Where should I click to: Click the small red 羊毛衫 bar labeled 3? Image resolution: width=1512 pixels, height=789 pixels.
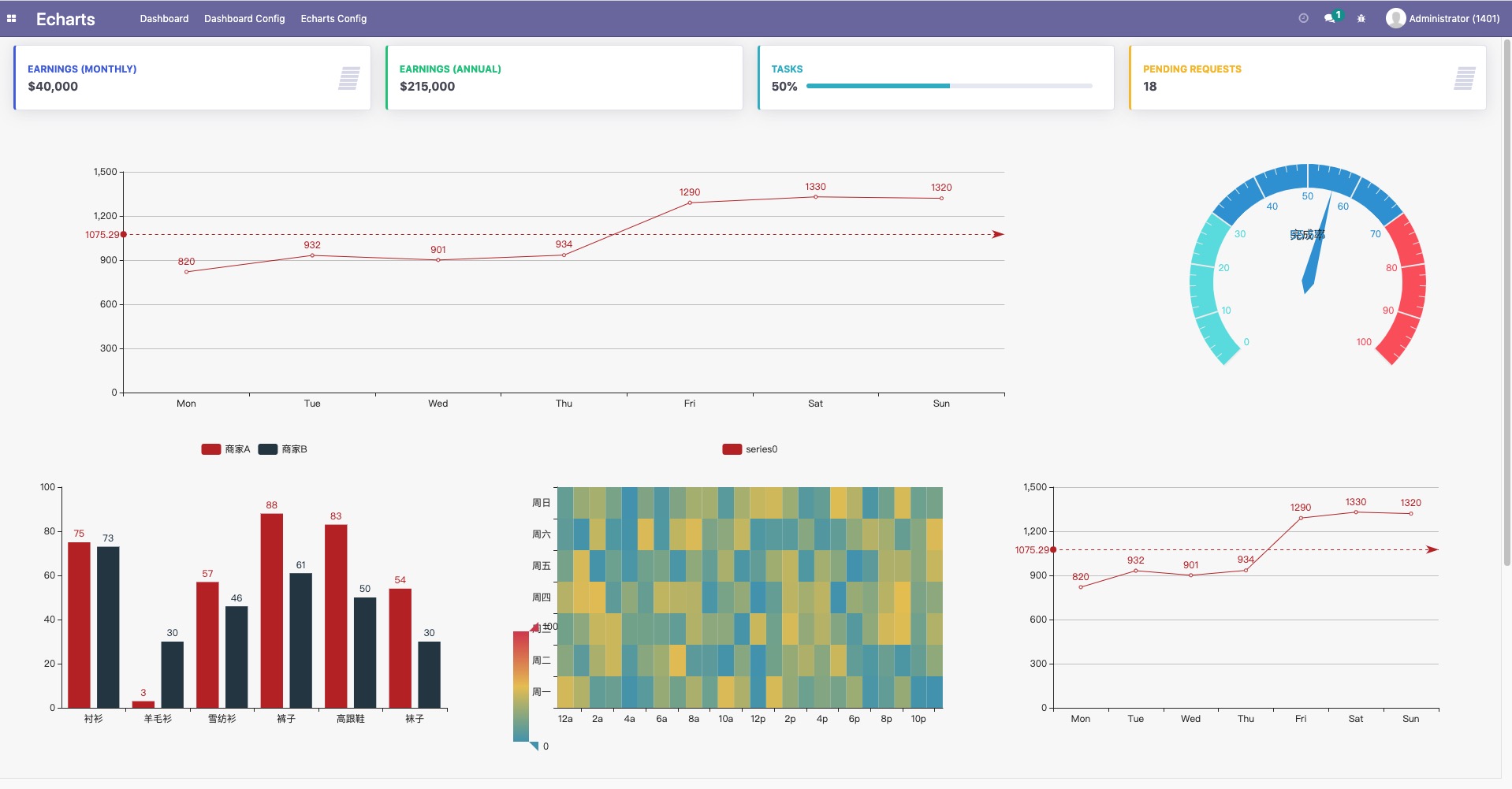[x=143, y=705]
